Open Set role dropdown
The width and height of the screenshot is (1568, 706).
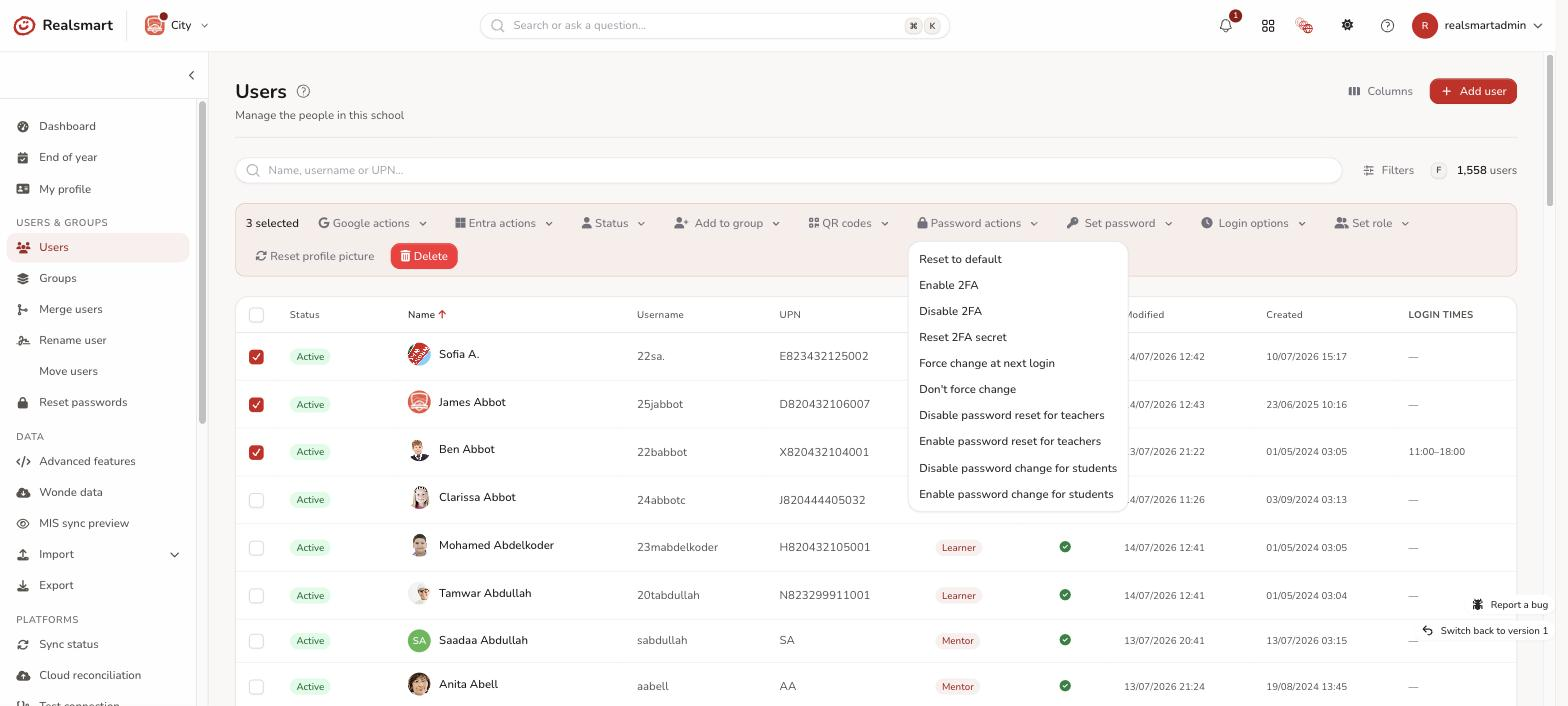[1372, 223]
